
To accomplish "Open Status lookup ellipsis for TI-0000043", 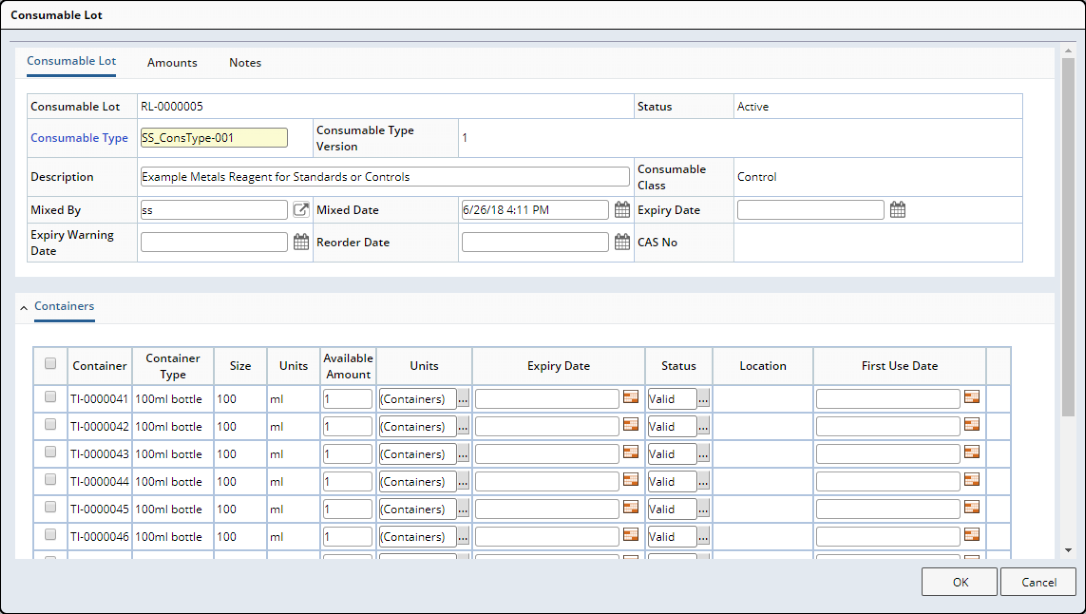I will pos(701,453).
